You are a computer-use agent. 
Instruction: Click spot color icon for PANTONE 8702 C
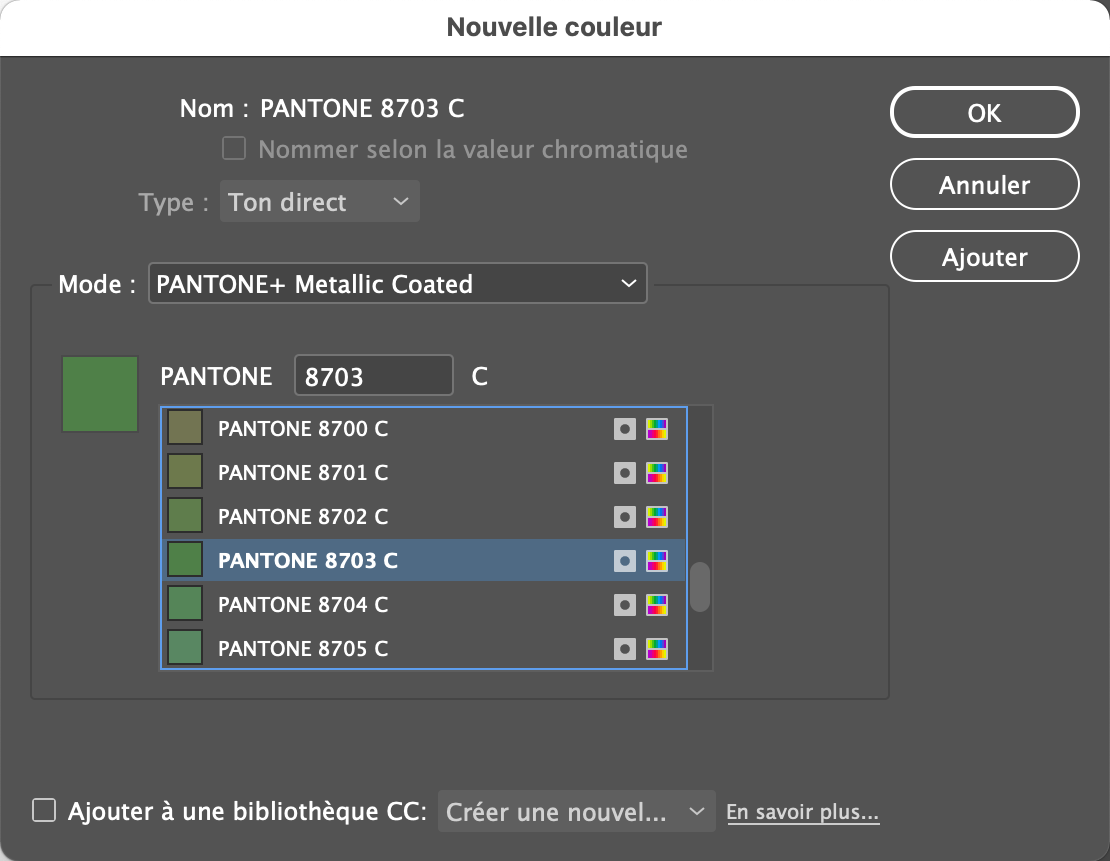coord(625,517)
